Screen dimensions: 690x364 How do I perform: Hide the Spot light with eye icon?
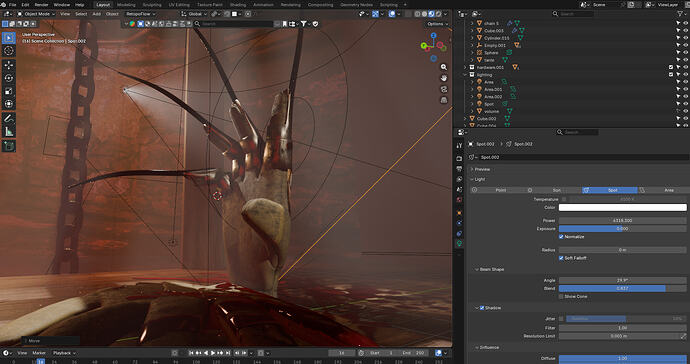[x=685, y=104]
